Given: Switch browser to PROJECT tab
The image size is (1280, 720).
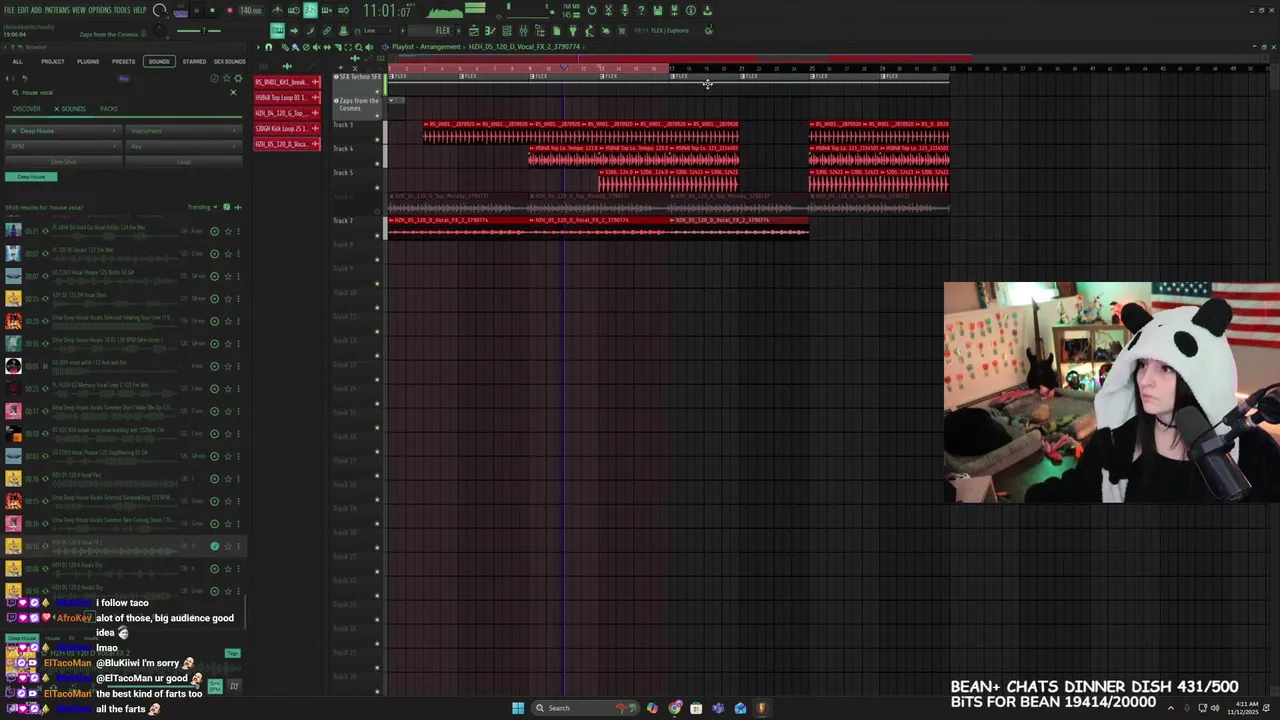Looking at the screenshot, I should 53,62.
